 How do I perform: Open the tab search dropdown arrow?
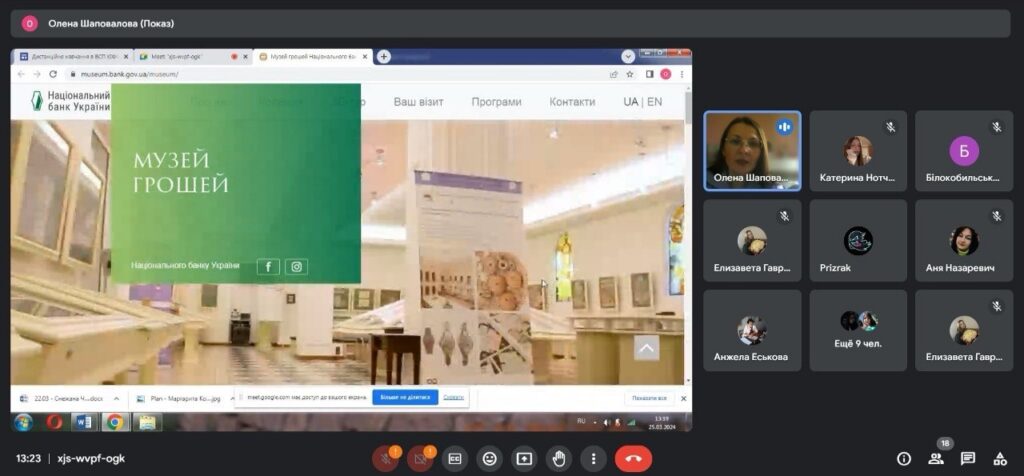pos(628,57)
